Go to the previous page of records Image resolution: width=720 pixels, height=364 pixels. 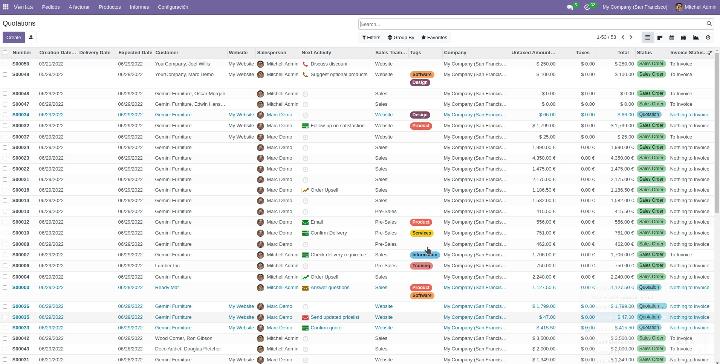pos(623,37)
